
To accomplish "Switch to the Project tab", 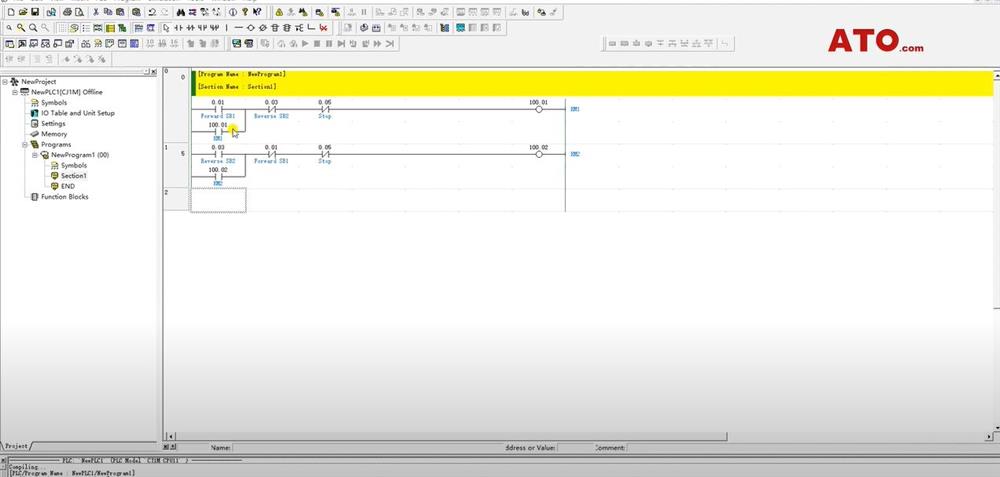I will click(x=16, y=445).
